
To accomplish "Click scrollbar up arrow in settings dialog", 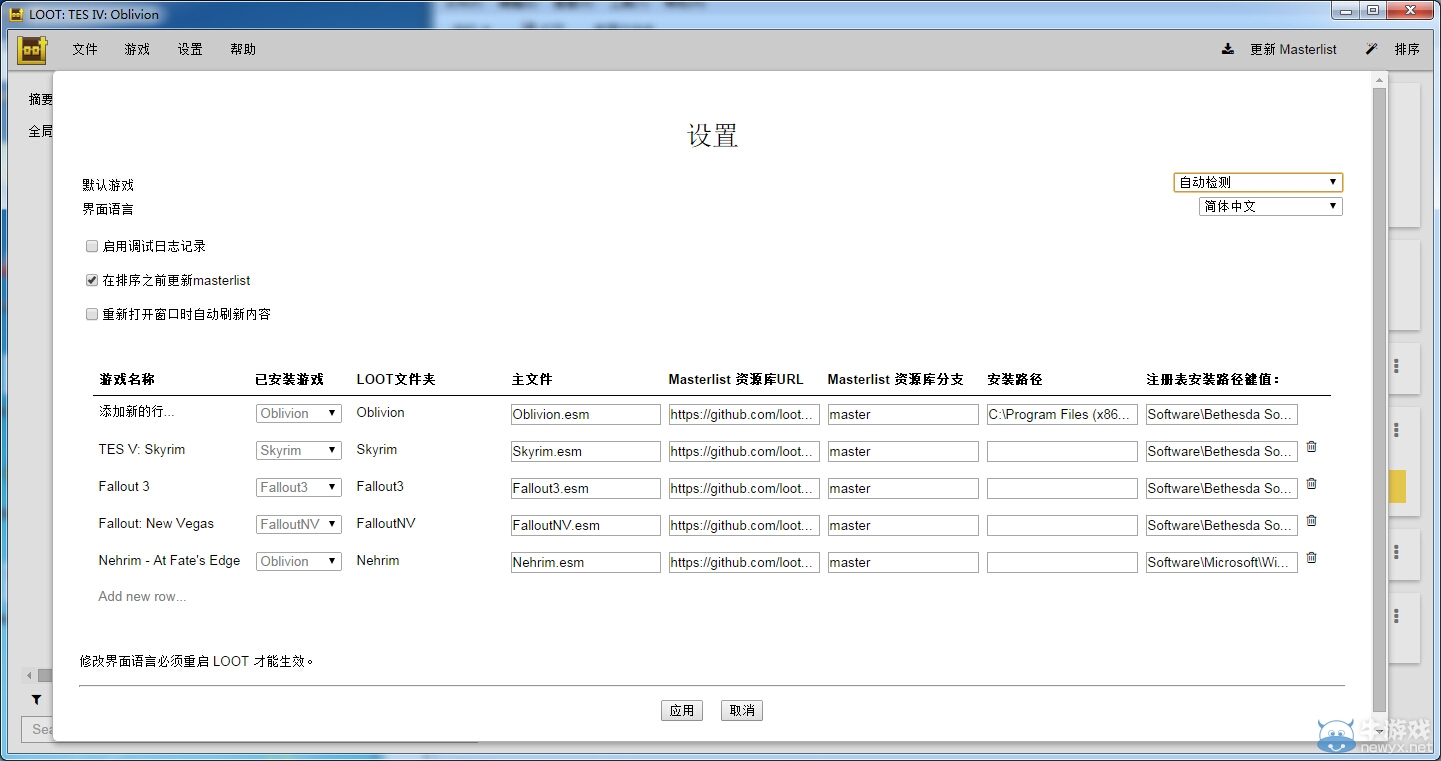I will tap(1379, 79).
